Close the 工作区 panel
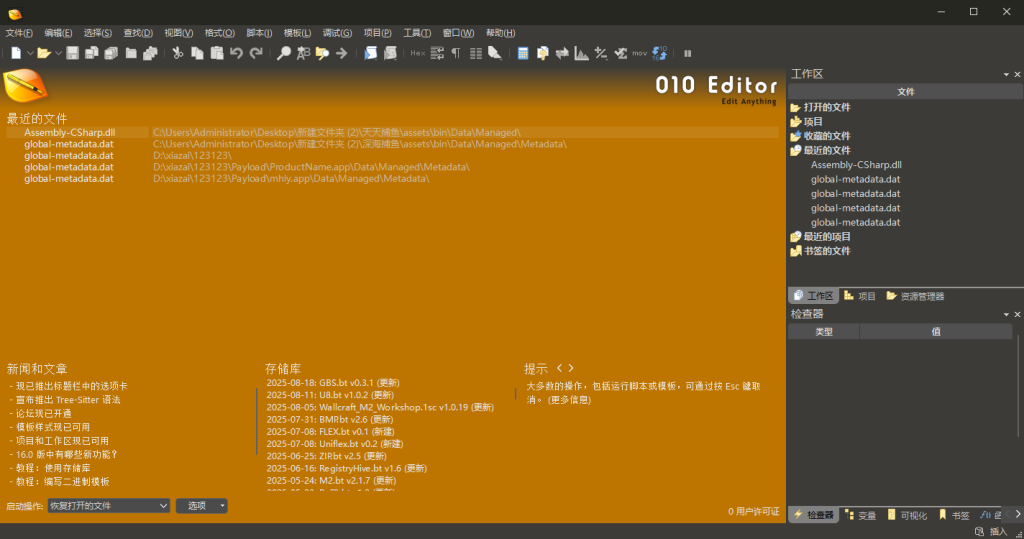This screenshot has height=539, width=1024. [1017, 74]
